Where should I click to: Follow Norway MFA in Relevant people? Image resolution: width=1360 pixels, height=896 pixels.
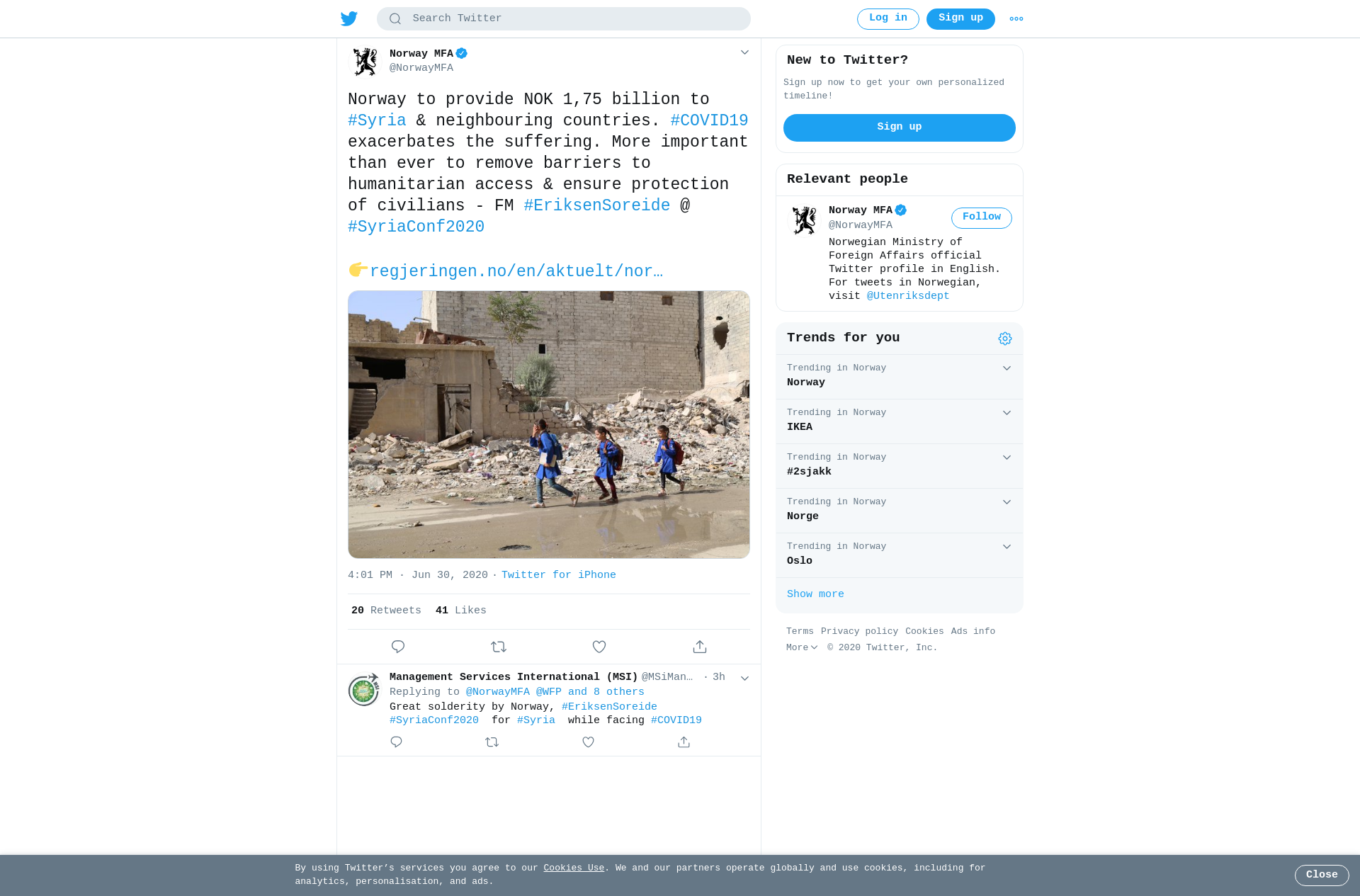click(x=982, y=217)
